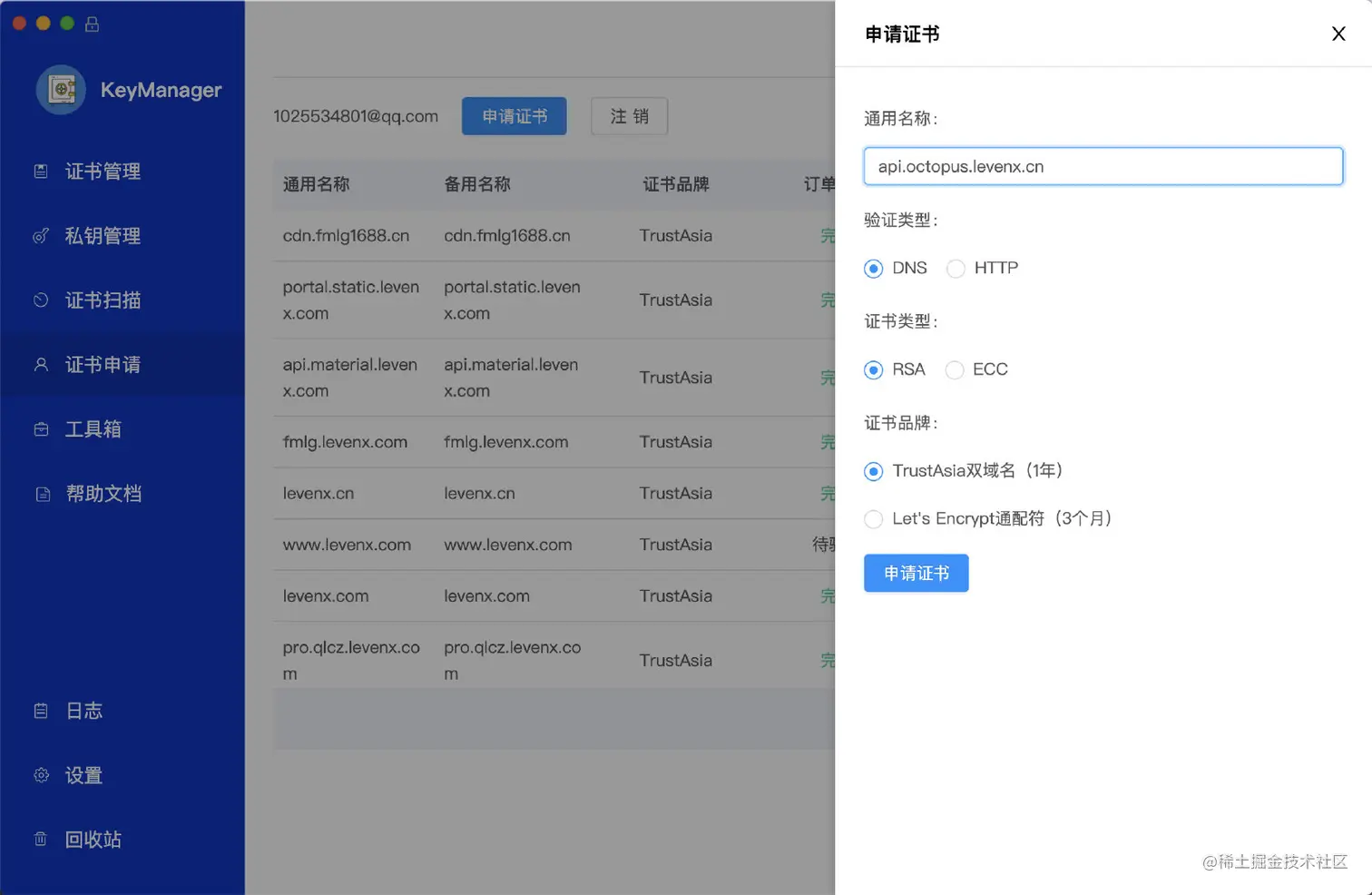Click the api.material.levenx.com common name cell
The width and height of the screenshot is (1372, 895).
(350, 378)
